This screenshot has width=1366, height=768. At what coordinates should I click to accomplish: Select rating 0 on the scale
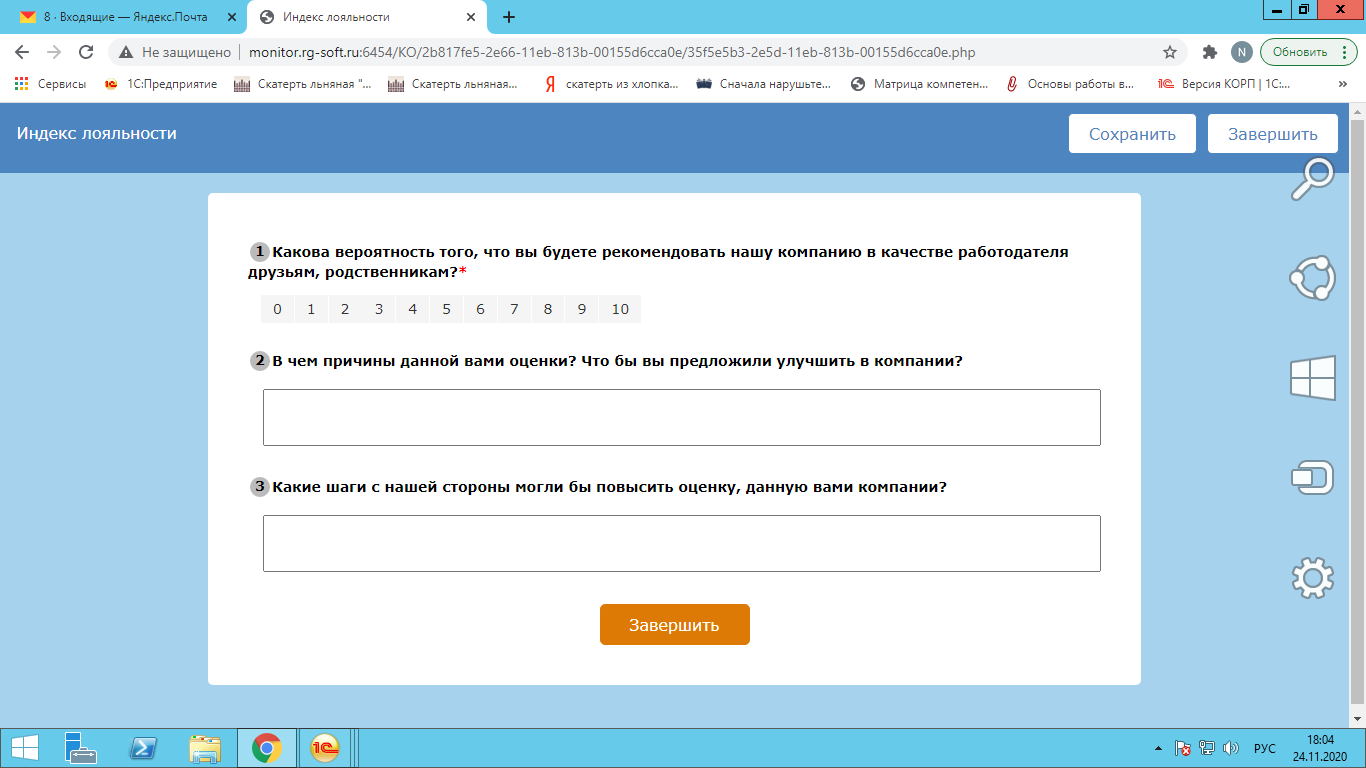(x=277, y=309)
